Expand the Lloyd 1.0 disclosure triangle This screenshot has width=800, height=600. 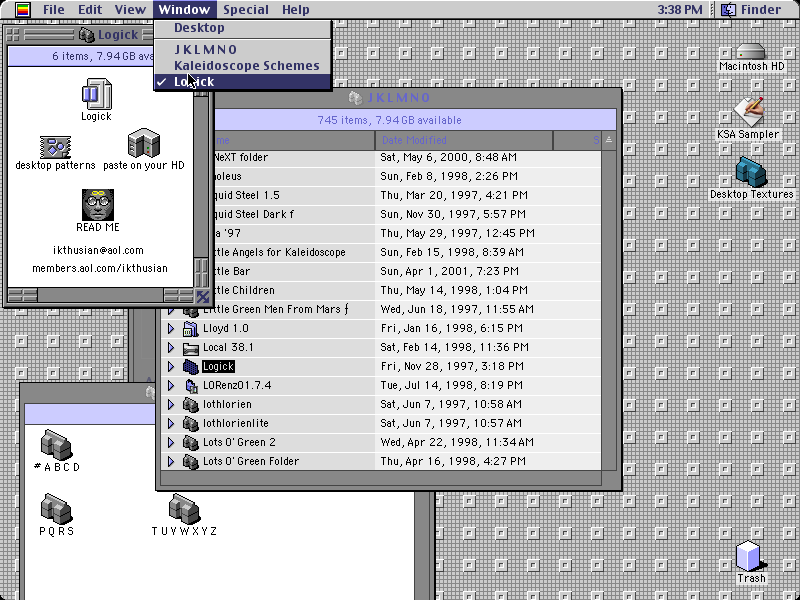[x=171, y=329]
